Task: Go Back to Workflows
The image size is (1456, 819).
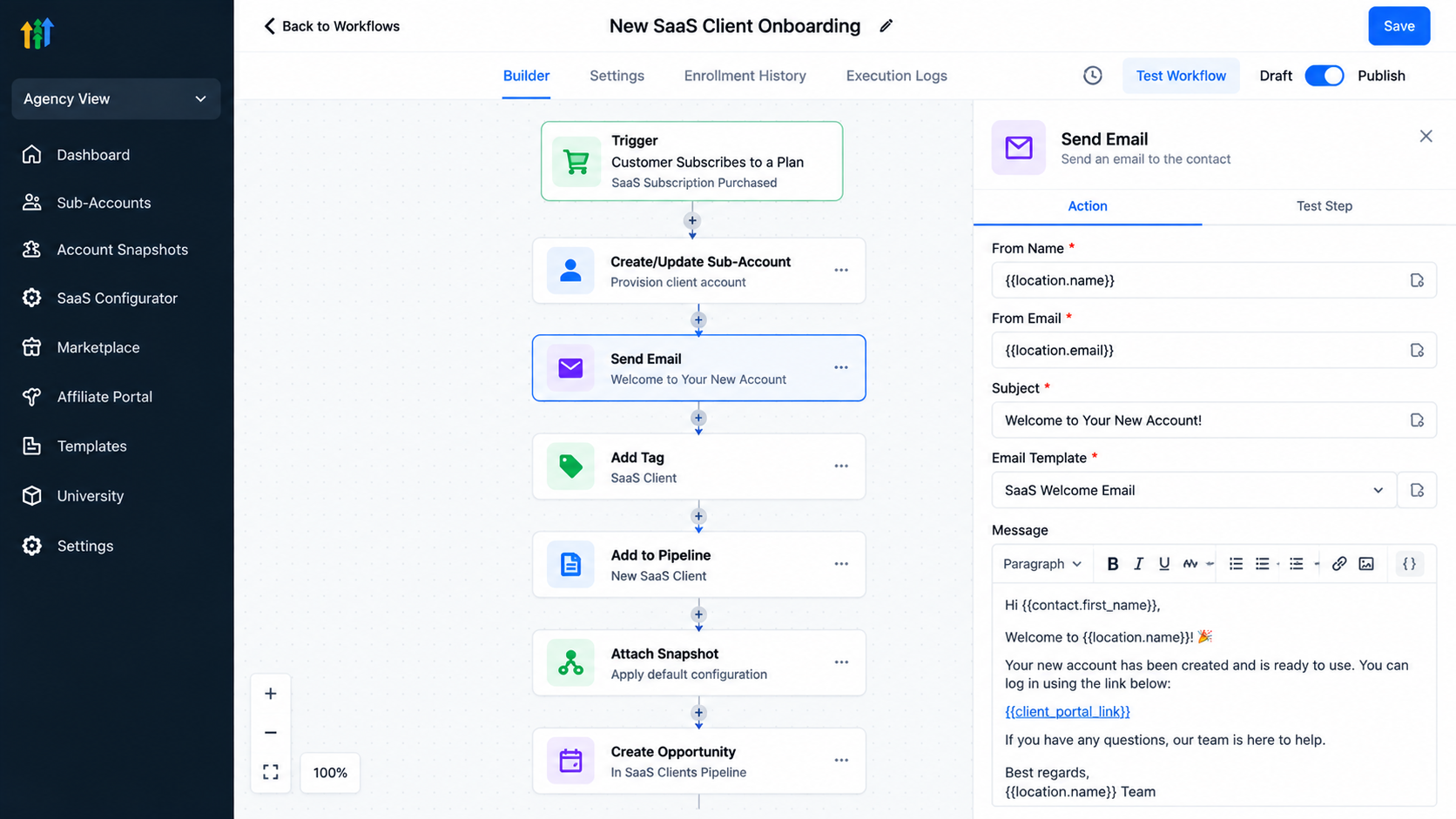Action: pyautogui.click(x=331, y=26)
